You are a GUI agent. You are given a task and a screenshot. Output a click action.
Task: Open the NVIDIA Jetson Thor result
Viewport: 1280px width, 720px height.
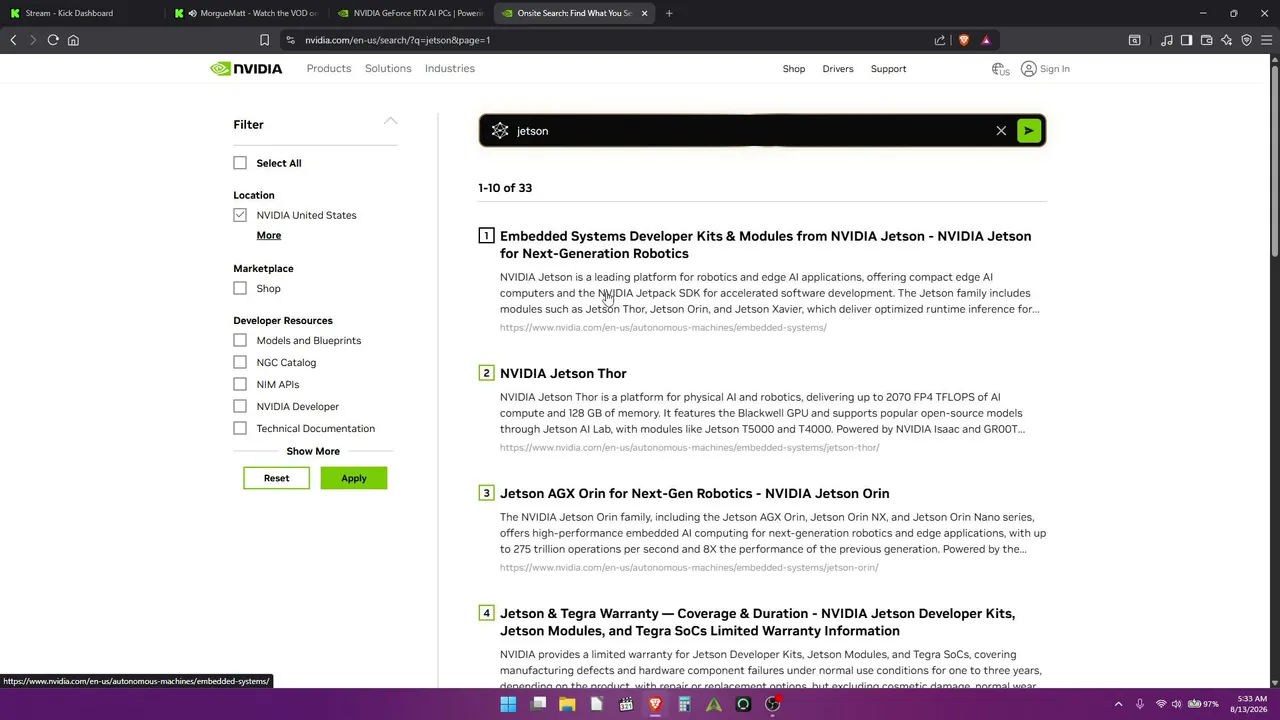point(563,373)
